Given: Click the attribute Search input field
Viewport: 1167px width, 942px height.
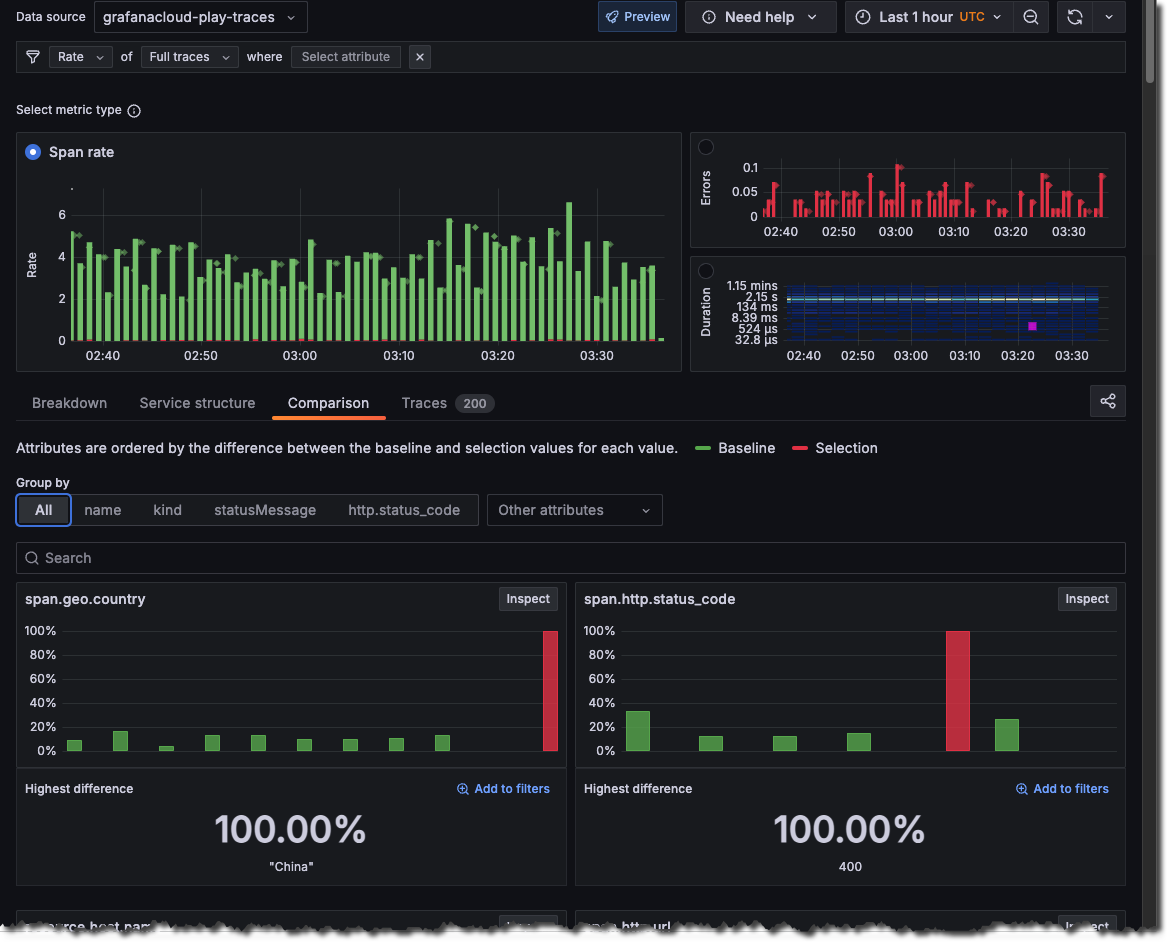Looking at the screenshot, I should point(570,558).
